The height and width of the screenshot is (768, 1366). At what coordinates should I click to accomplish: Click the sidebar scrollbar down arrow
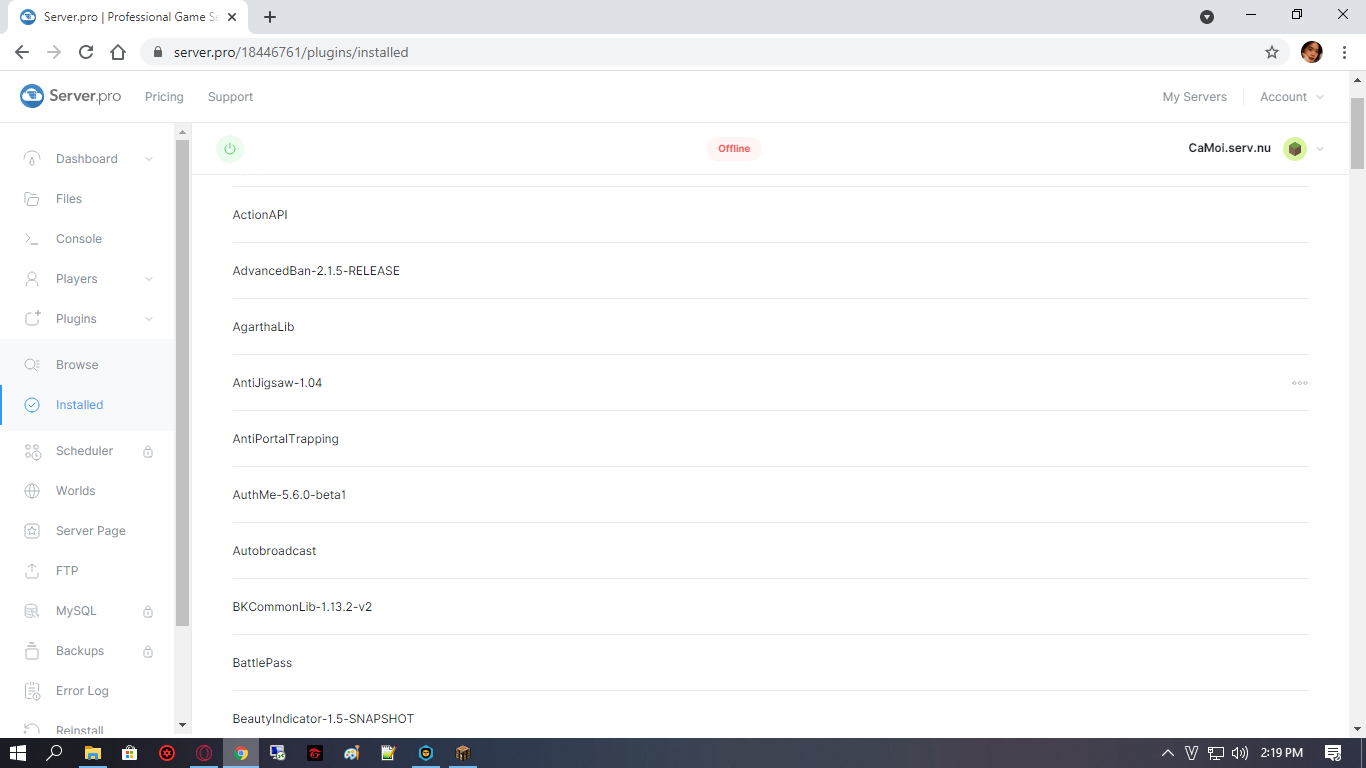pos(182,725)
